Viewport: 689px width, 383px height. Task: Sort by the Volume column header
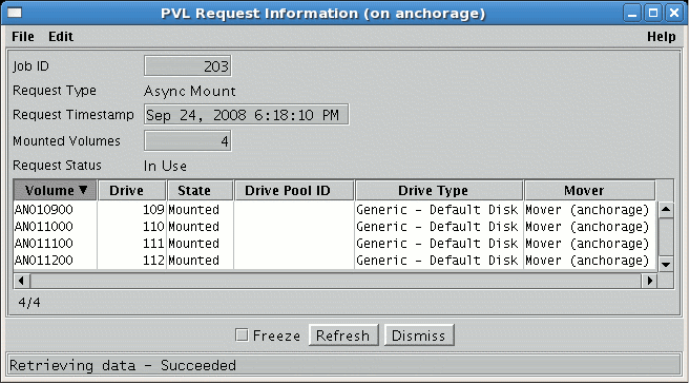point(56,190)
